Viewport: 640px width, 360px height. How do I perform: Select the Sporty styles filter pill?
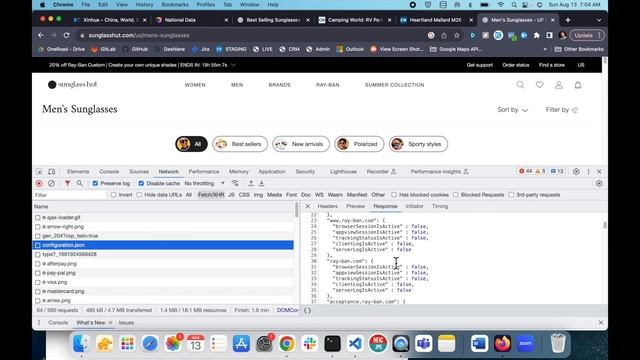[418, 144]
